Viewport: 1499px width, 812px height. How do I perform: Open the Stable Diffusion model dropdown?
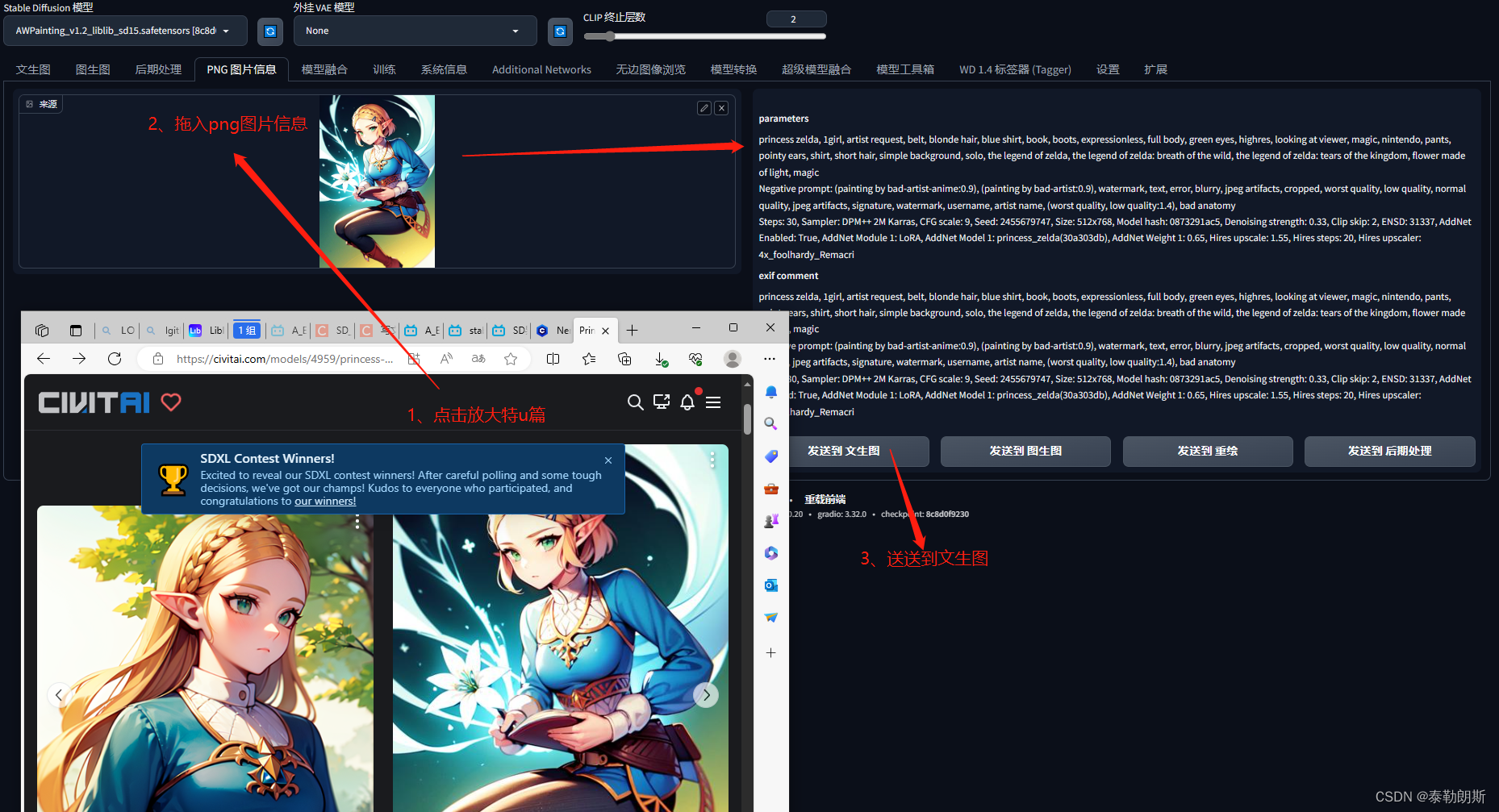pos(126,31)
